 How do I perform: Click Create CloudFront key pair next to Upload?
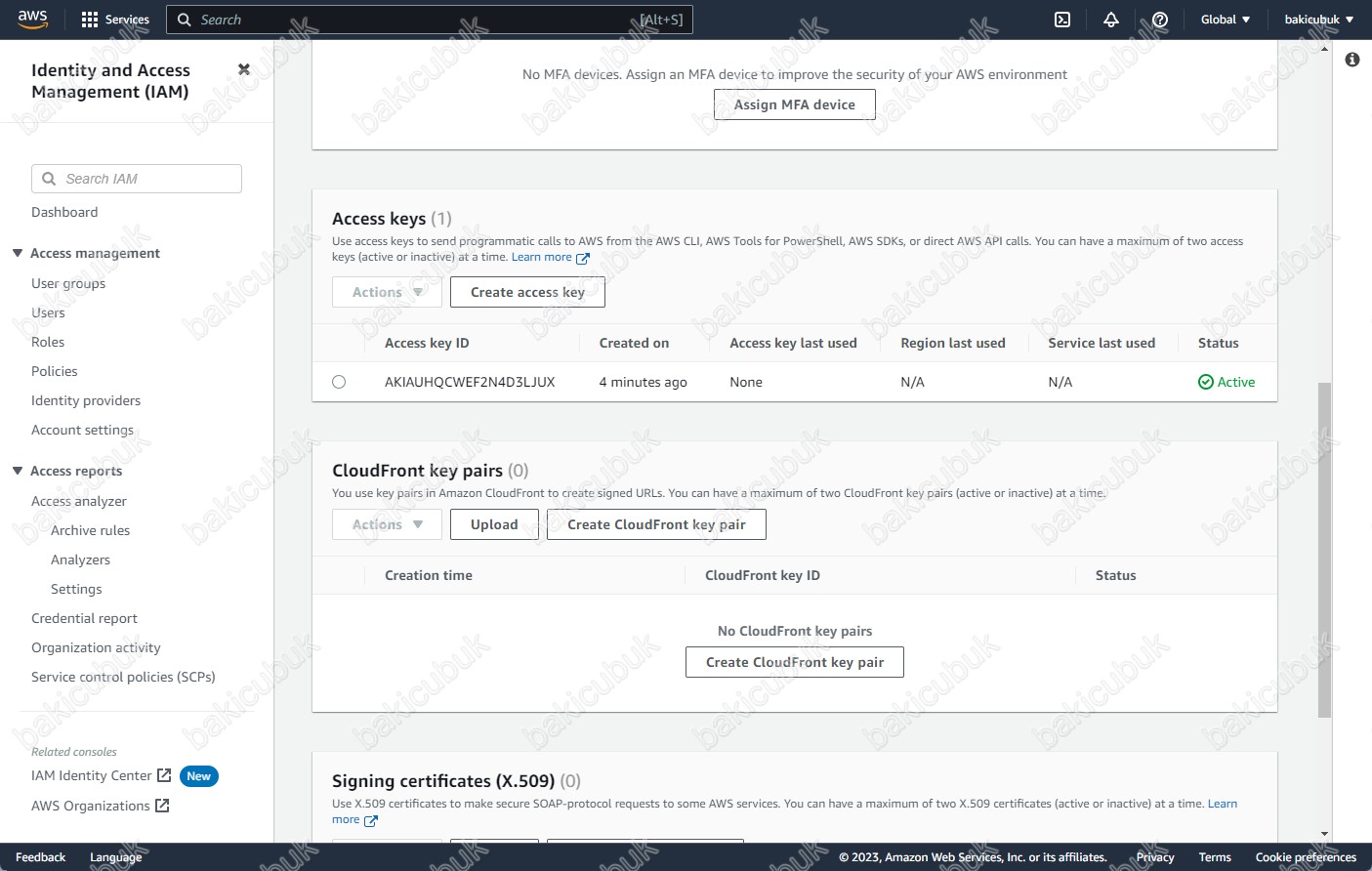click(x=656, y=524)
